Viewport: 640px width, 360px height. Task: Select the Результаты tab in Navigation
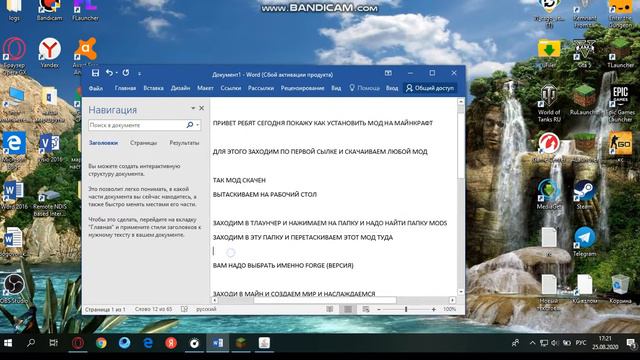tap(184, 143)
